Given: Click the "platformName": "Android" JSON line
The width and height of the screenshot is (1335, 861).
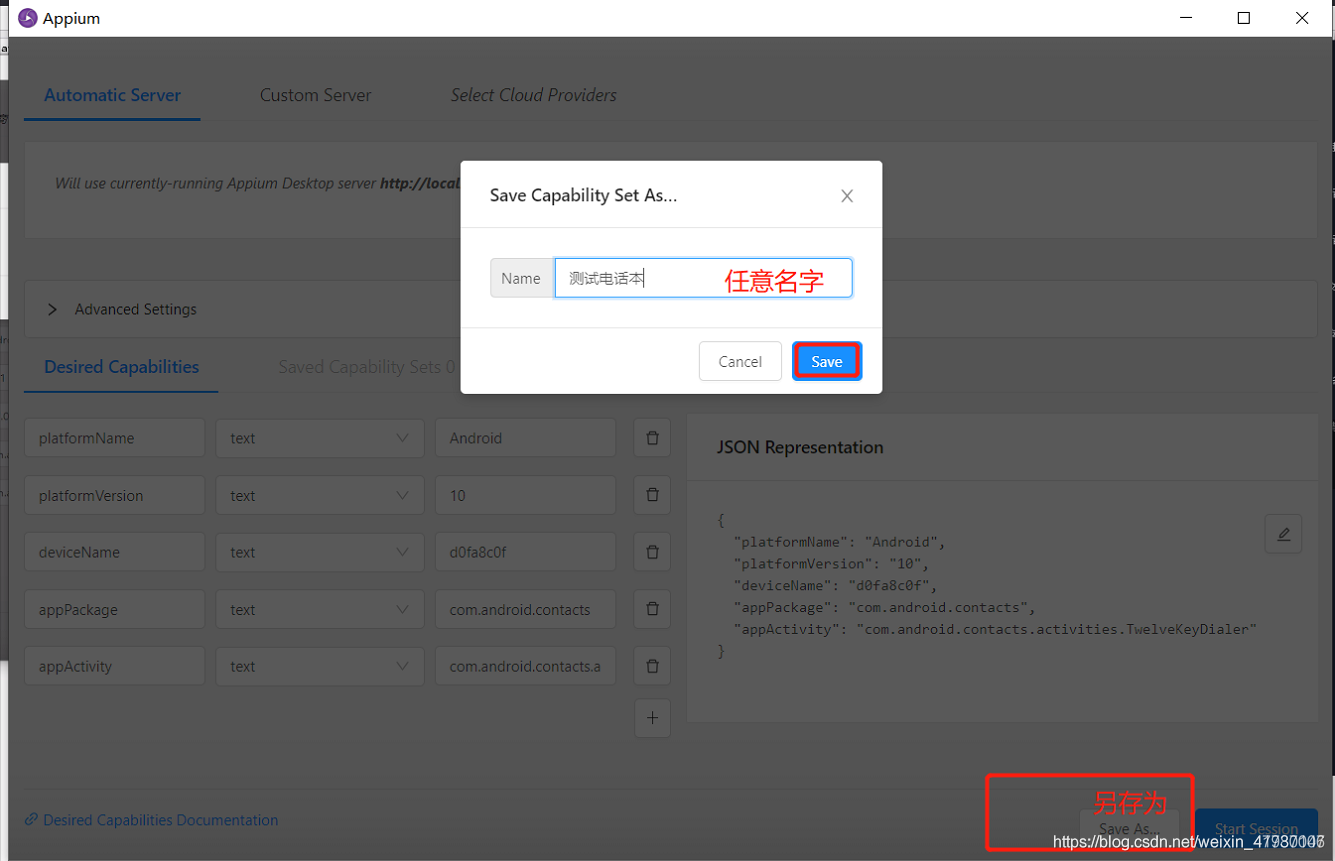Looking at the screenshot, I should click(840, 542).
